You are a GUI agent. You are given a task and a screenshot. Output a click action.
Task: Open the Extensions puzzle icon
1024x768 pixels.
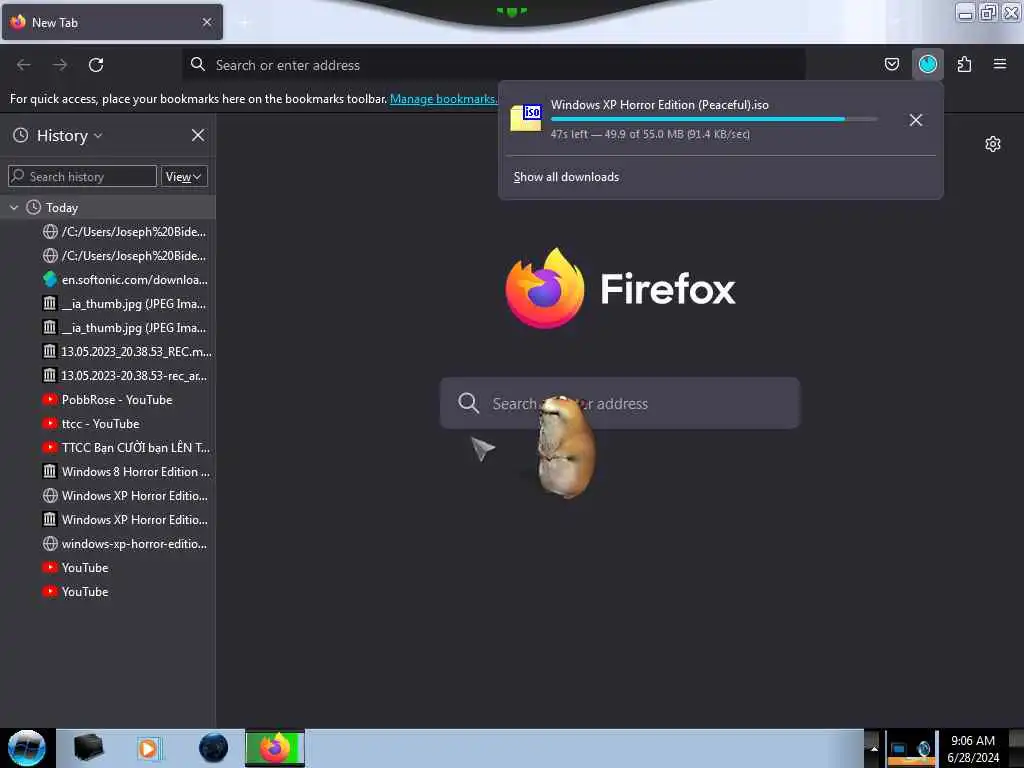point(964,64)
